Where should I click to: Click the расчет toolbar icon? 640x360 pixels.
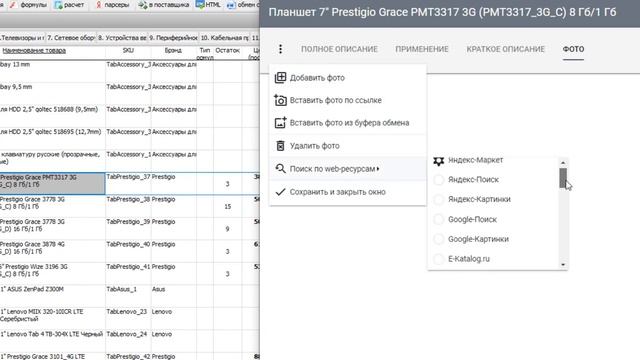click(59, 5)
